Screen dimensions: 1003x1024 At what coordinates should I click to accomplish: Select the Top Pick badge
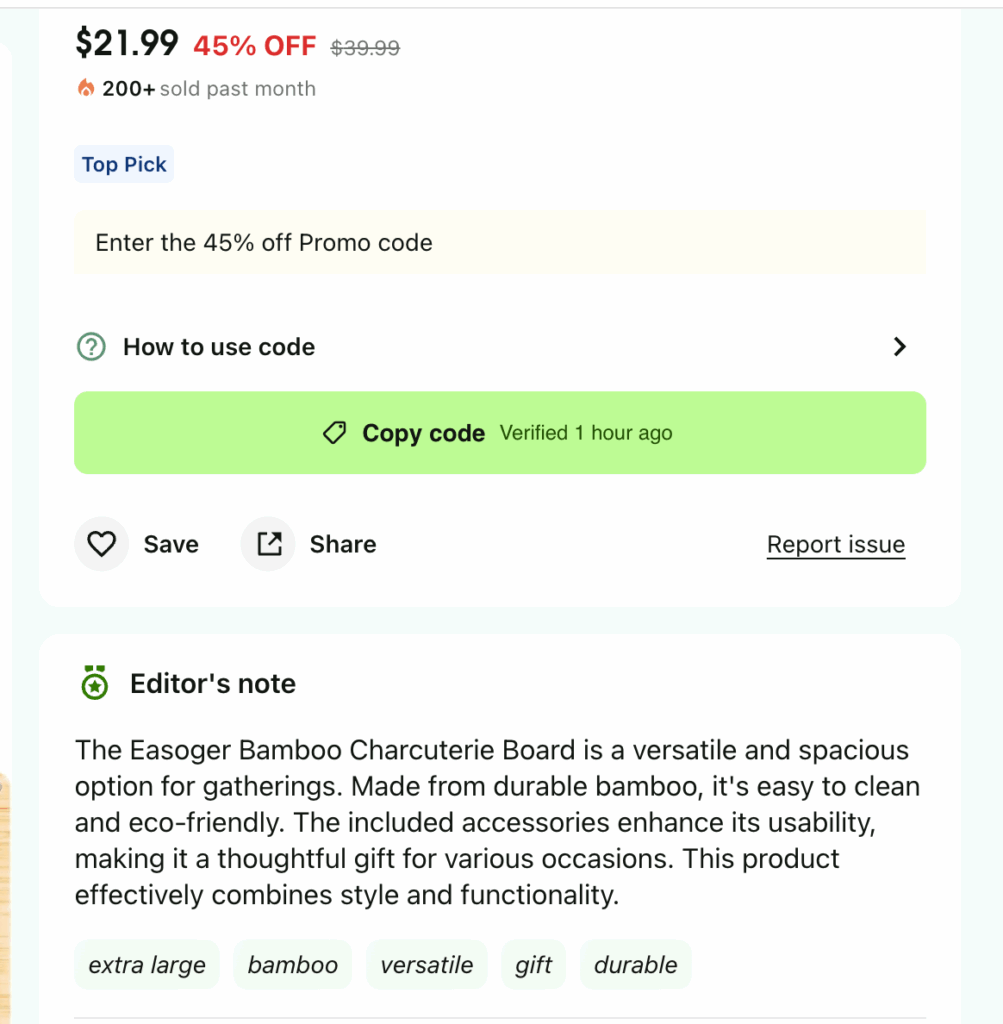click(x=124, y=165)
